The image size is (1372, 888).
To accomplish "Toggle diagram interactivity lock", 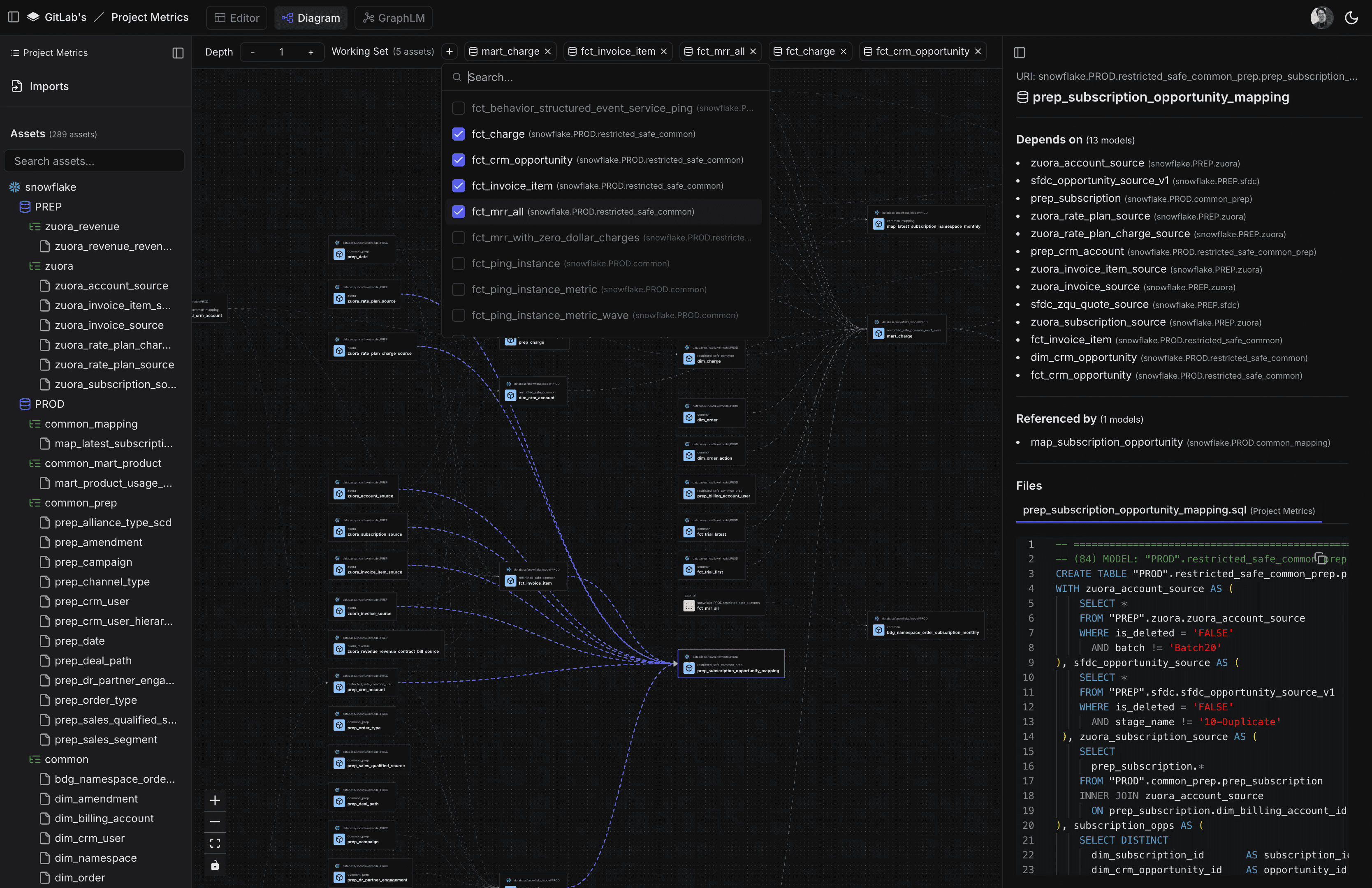I will pos(215,865).
